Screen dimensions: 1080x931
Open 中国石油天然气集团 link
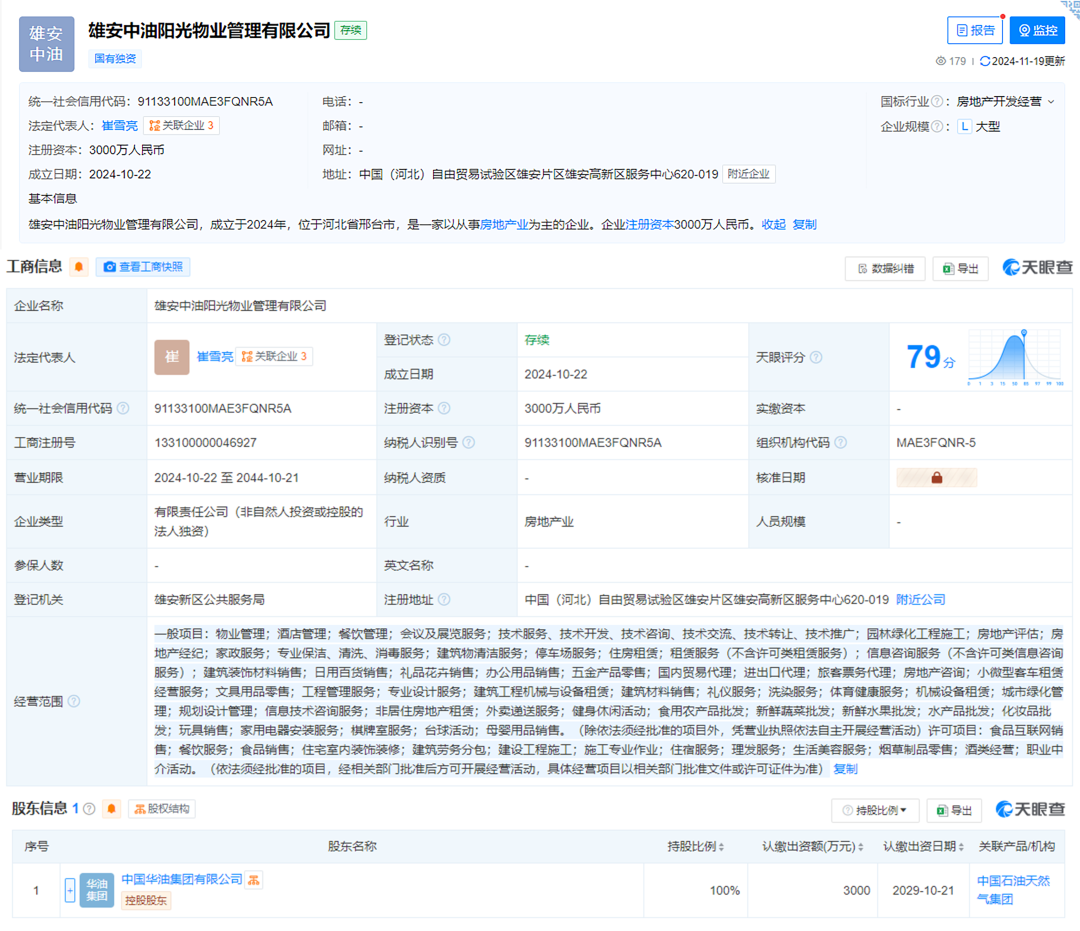pos(1013,890)
